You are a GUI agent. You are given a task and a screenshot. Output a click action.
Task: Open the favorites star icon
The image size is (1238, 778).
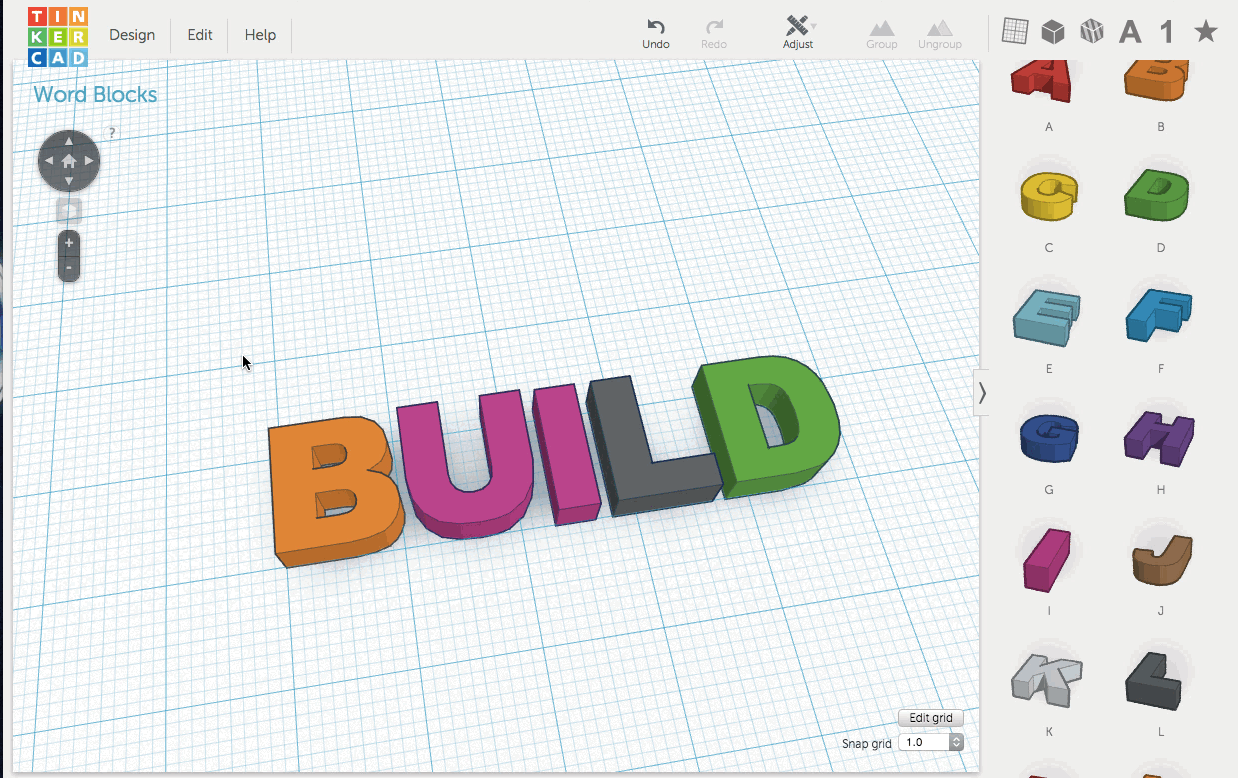point(1206,32)
